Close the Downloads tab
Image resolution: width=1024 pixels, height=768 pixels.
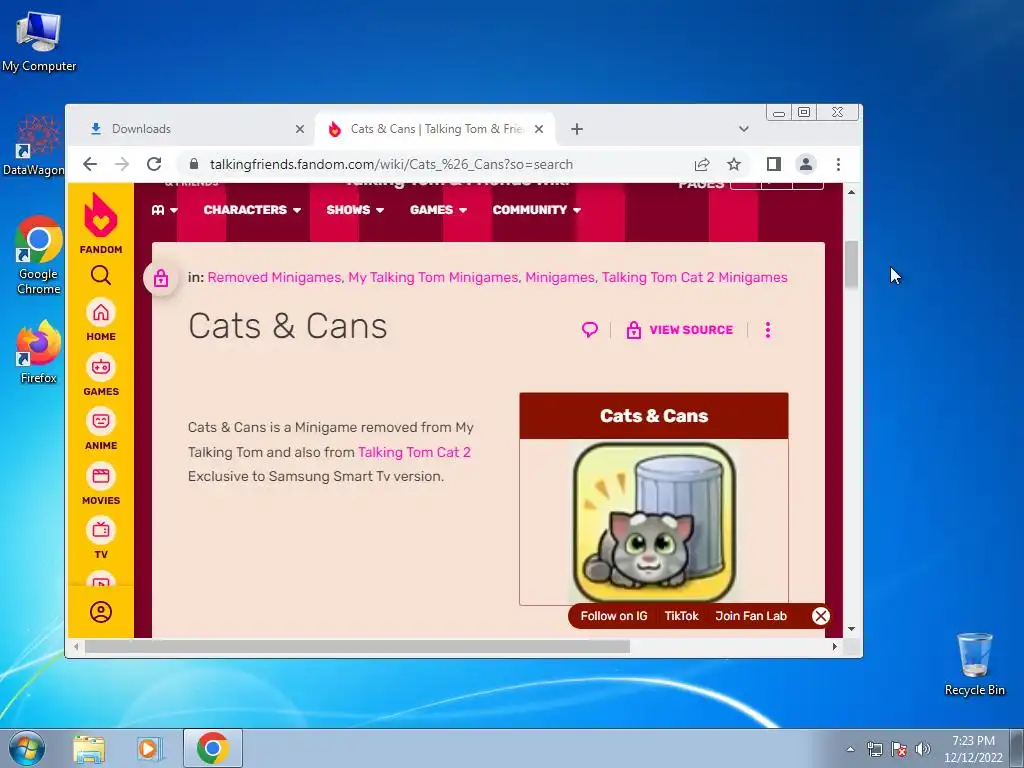(300, 129)
